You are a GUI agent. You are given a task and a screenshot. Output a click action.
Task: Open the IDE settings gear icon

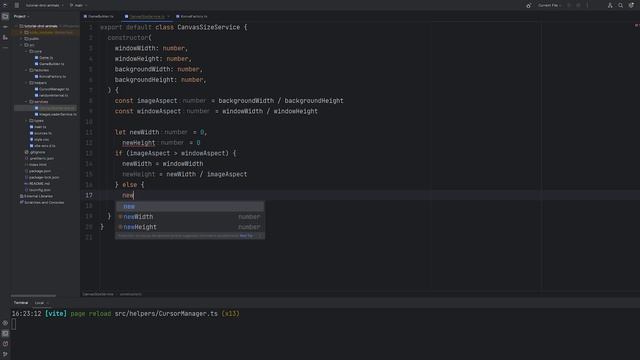631,5
